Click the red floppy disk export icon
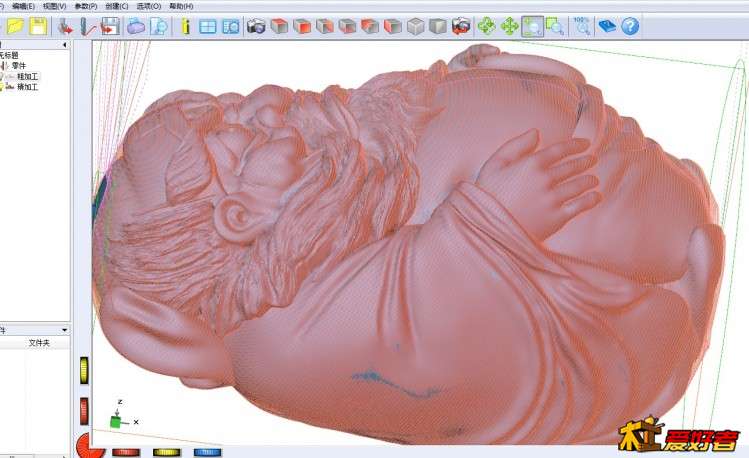749x458 pixels. tap(111, 27)
